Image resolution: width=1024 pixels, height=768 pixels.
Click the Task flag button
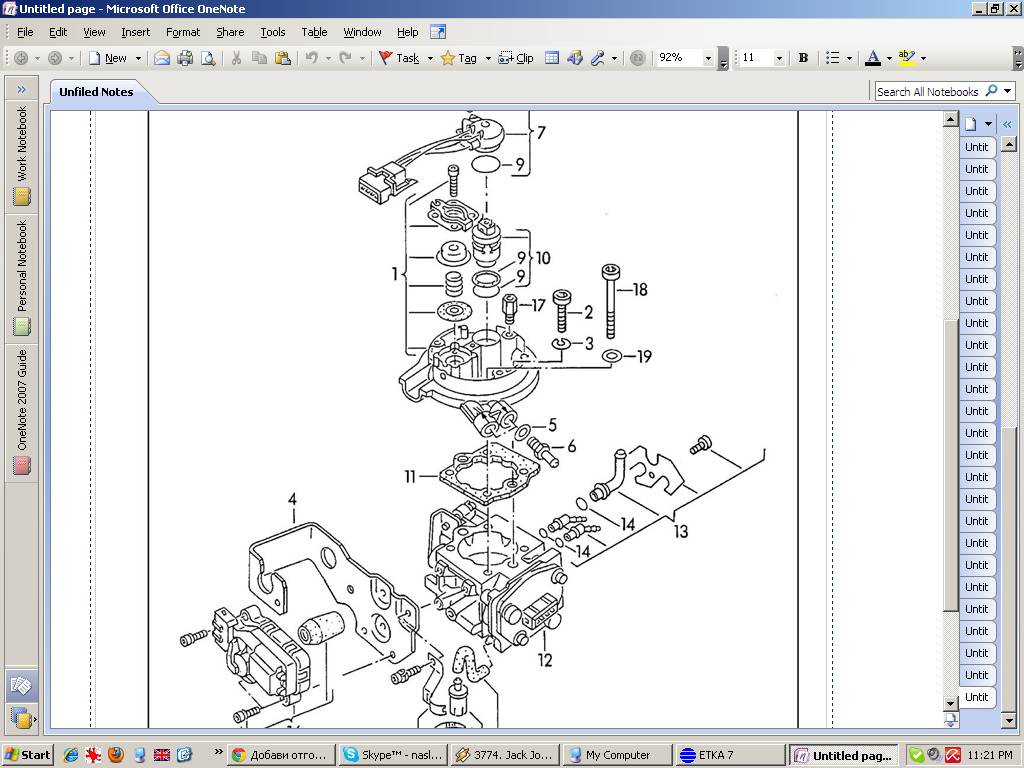pyautogui.click(x=399, y=58)
